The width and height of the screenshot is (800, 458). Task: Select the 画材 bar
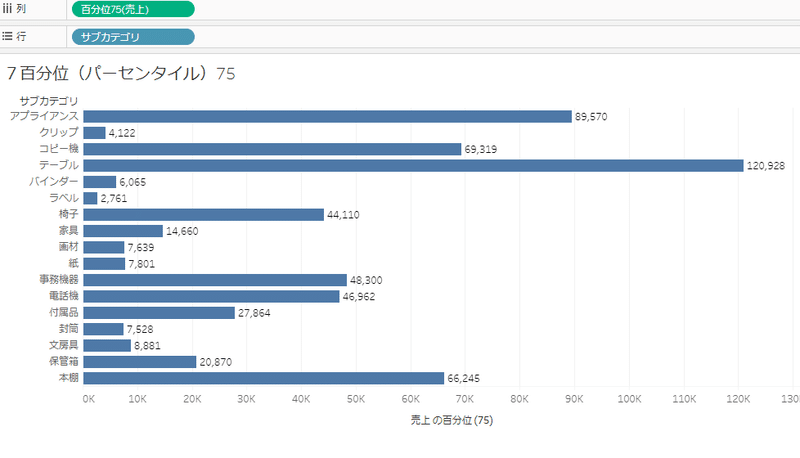[104, 247]
